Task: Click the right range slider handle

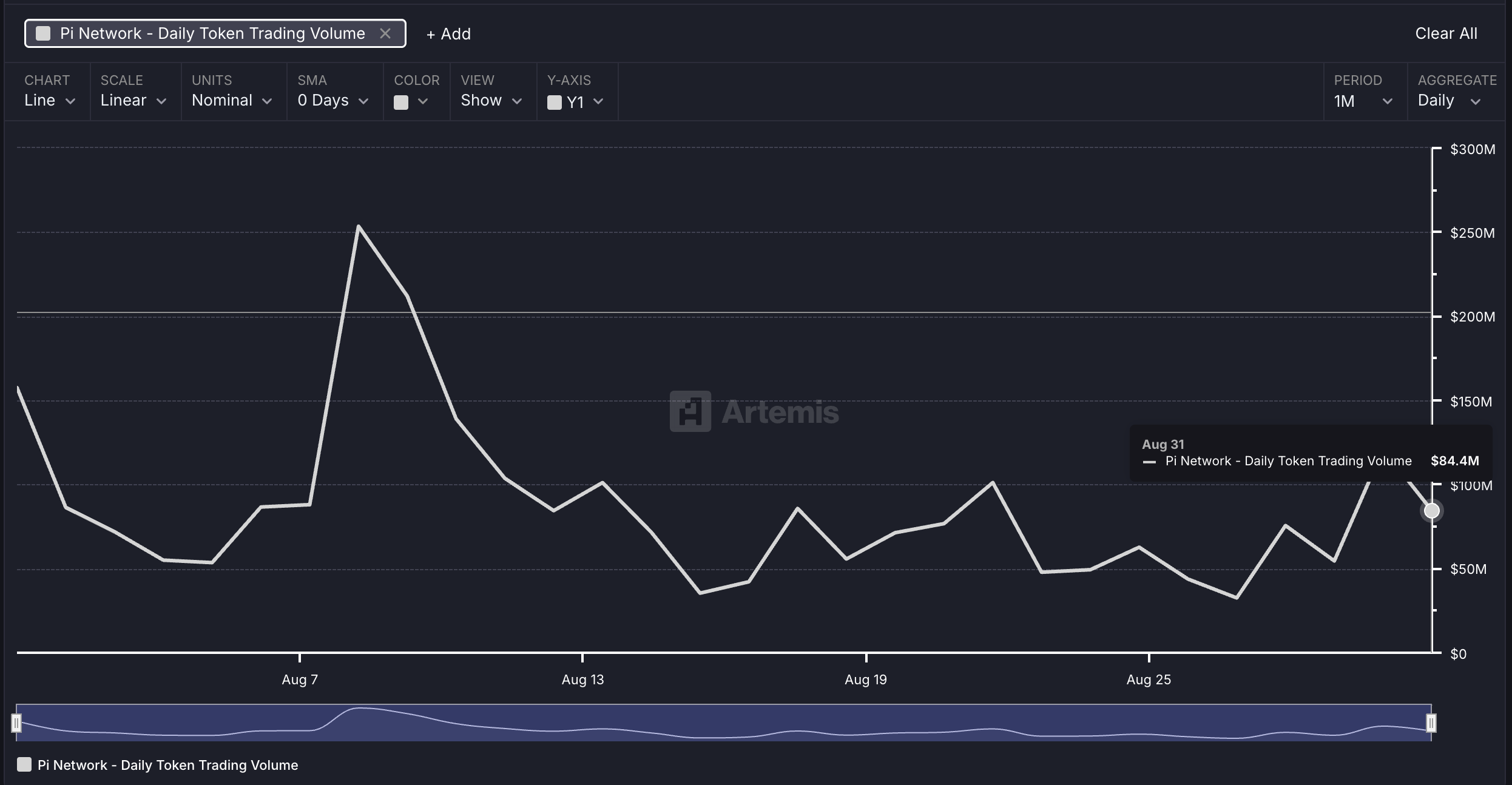Action: pos(1431,723)
